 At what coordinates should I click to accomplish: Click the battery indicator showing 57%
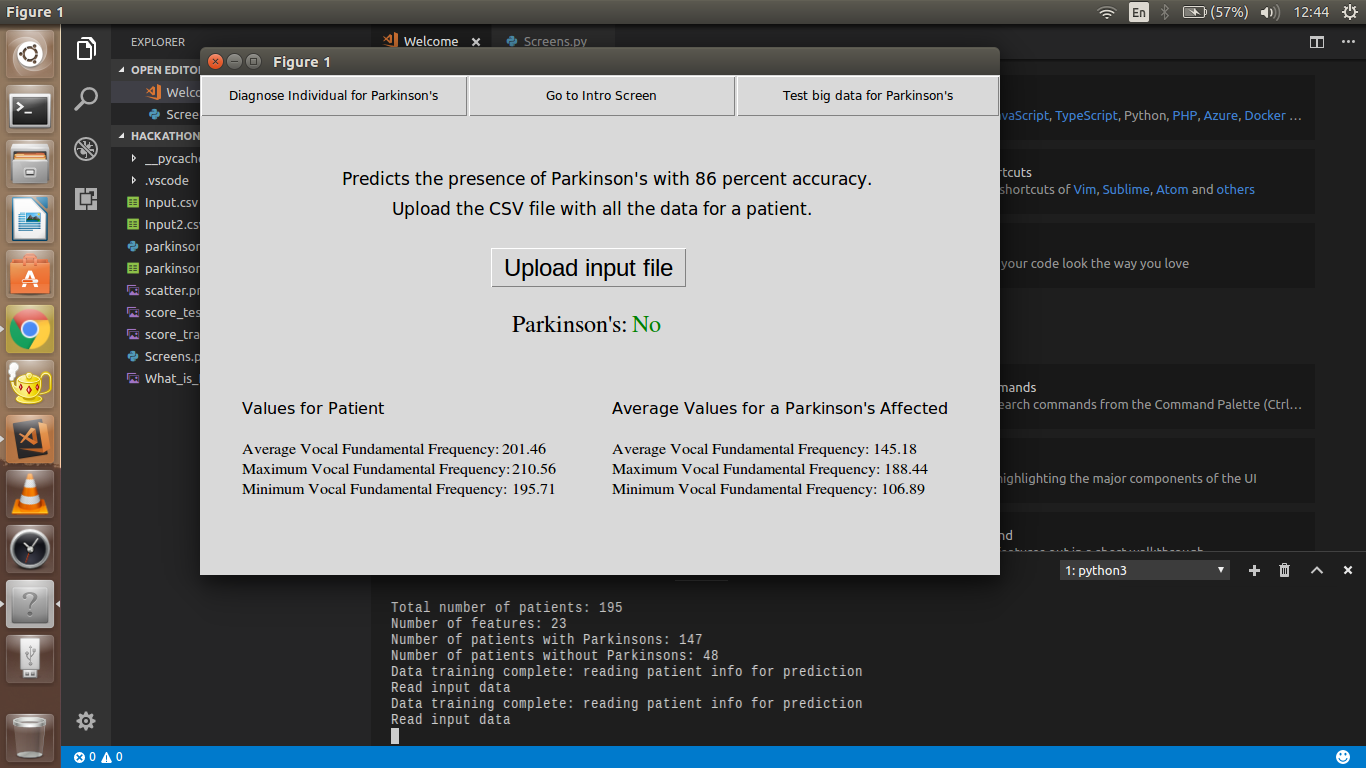click(x=1215, y=12)
